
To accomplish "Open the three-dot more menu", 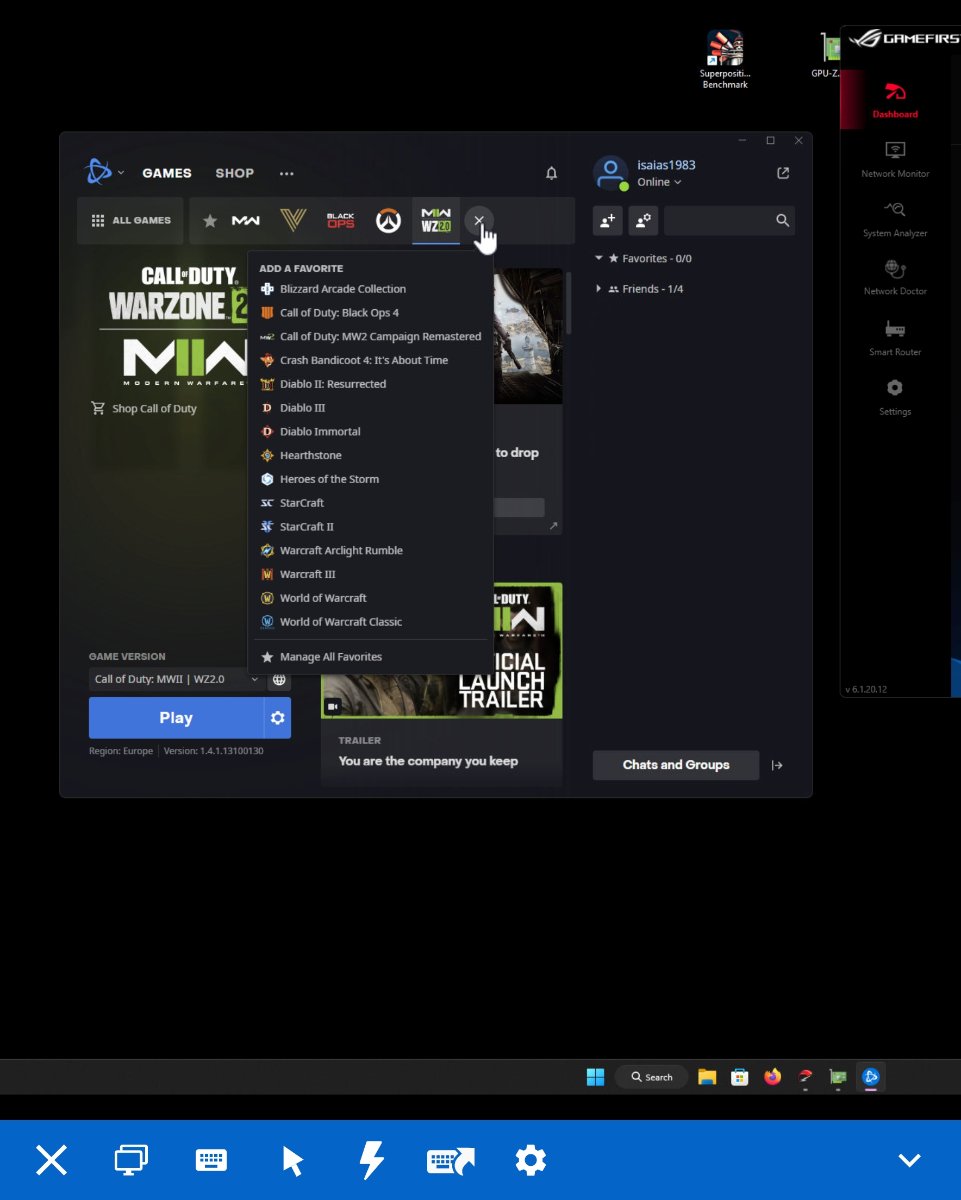I will point(287,173).
